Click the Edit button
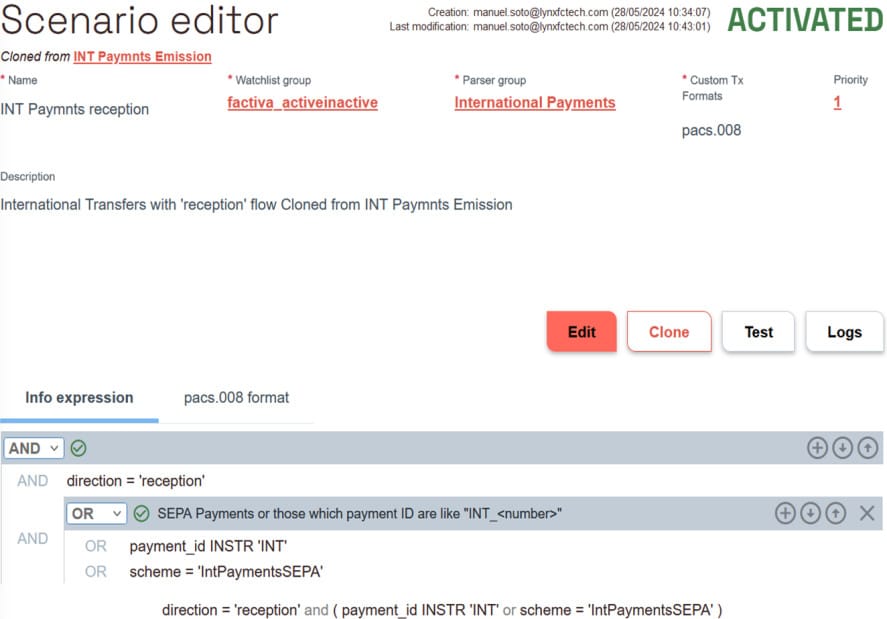This screenshot has height=619, width=887. point(581,331)
